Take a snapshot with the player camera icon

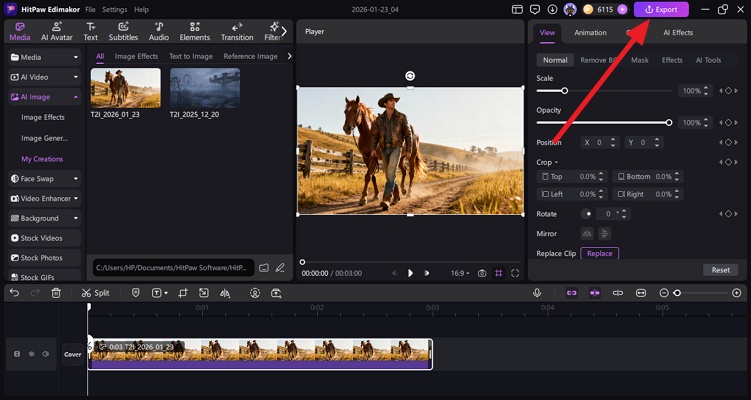point(482,273)
